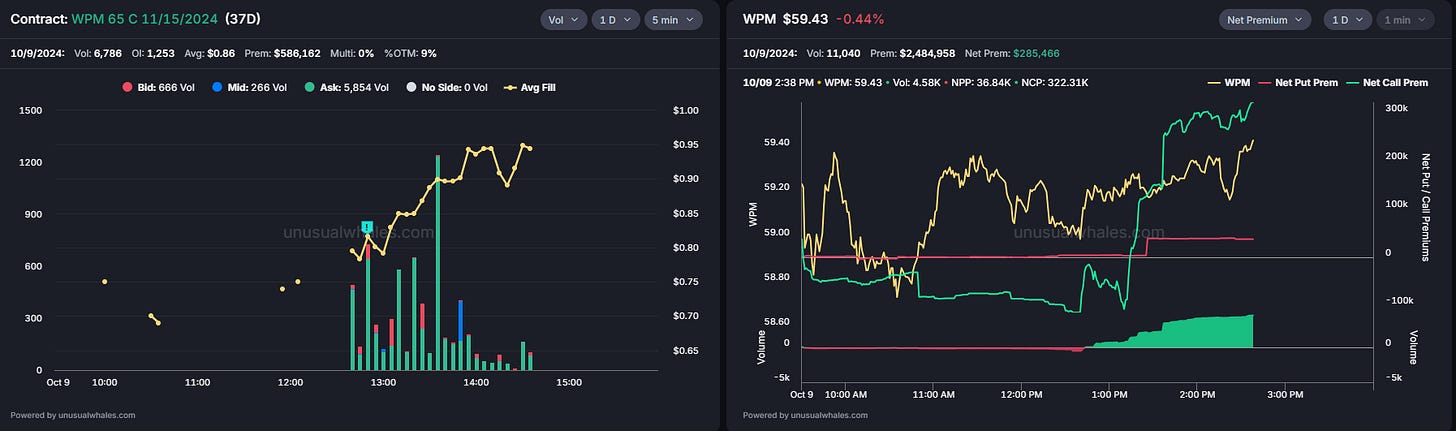The height and width of the screenshot is (431, 1456).
Task: Click the teal info marker above volume bars
Action: [x=367, y=227]
